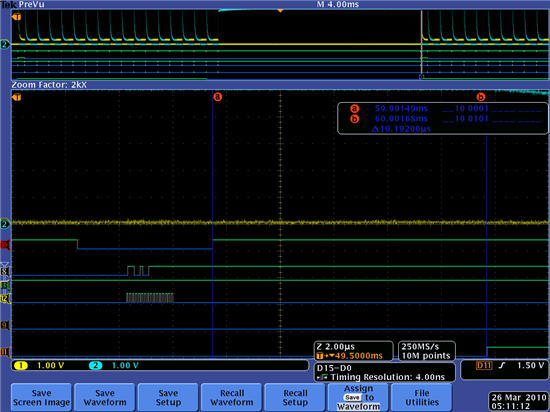This screenshot has width=550, height=412.
Task: Select the yellow D12 digital channel label
Action: click(5, 298)
